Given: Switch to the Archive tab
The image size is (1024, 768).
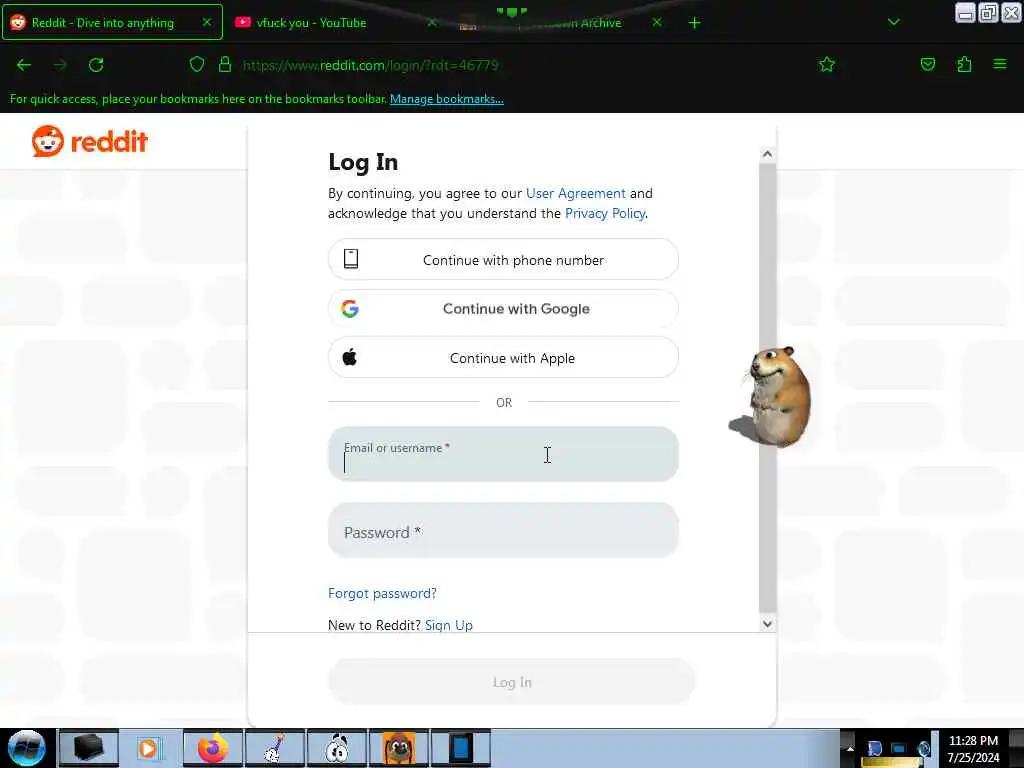Looking at the screenshot, I should click(562, 22).
